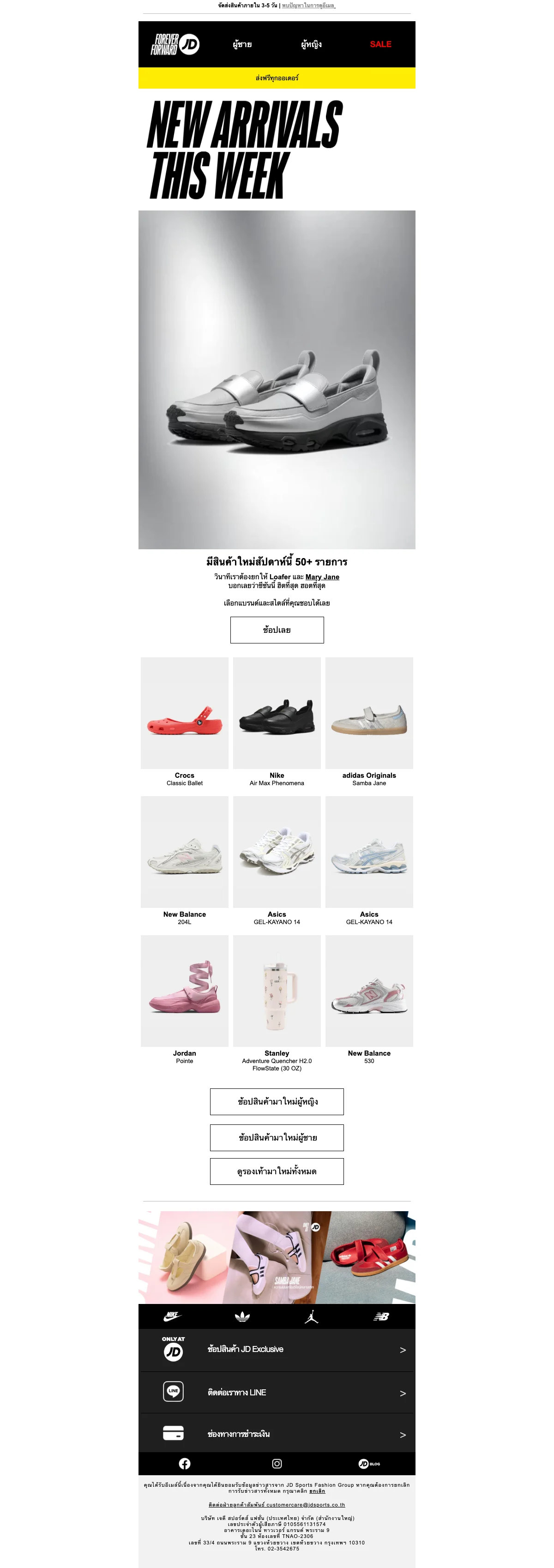The height and width of the screenshot is (1568, 554).
Task: Open the ผู้ชาย menu item
Action: 242,44
